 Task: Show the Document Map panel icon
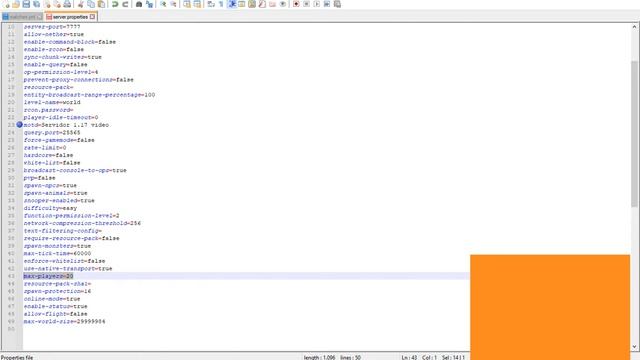point(252,4)
